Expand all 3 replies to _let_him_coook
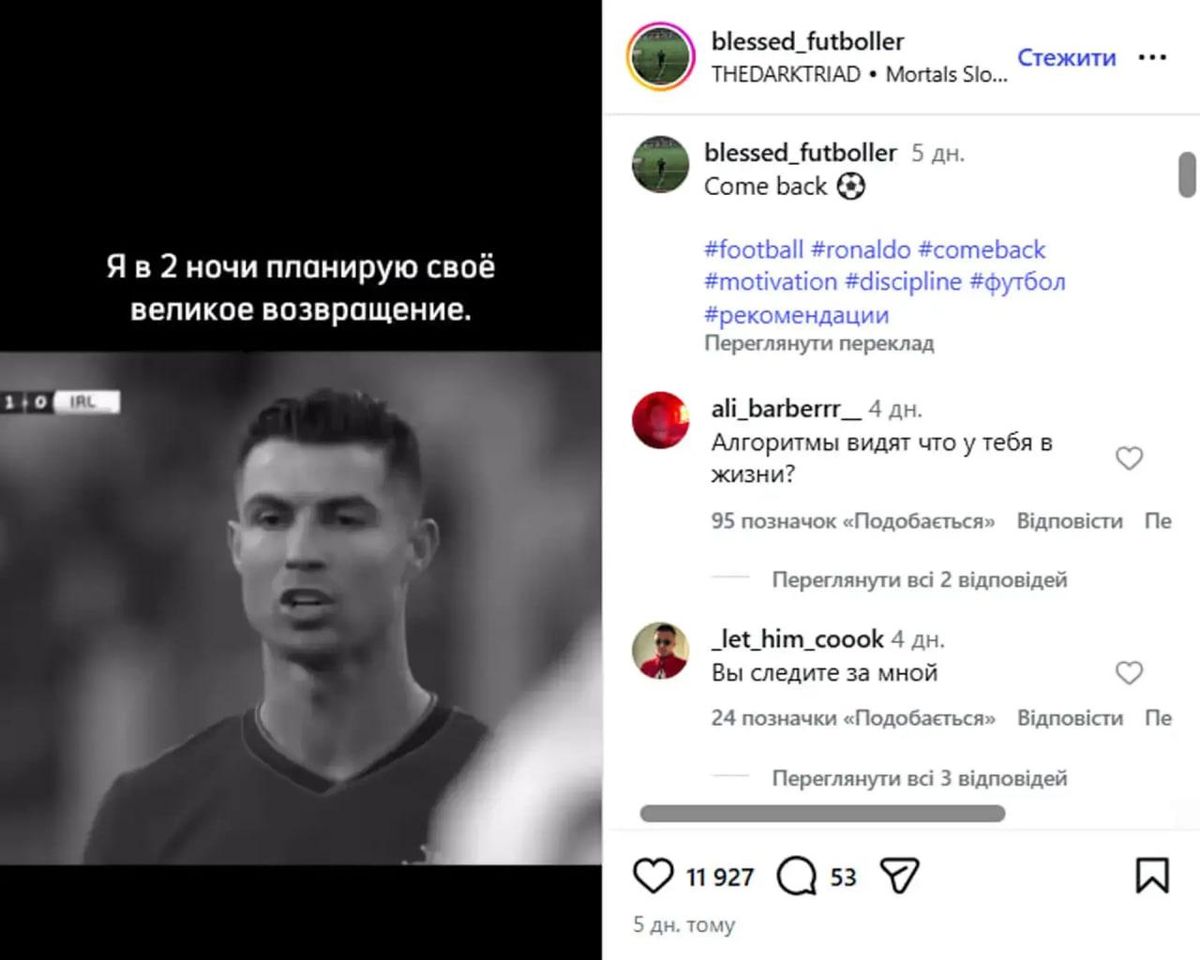 [920, 777]
